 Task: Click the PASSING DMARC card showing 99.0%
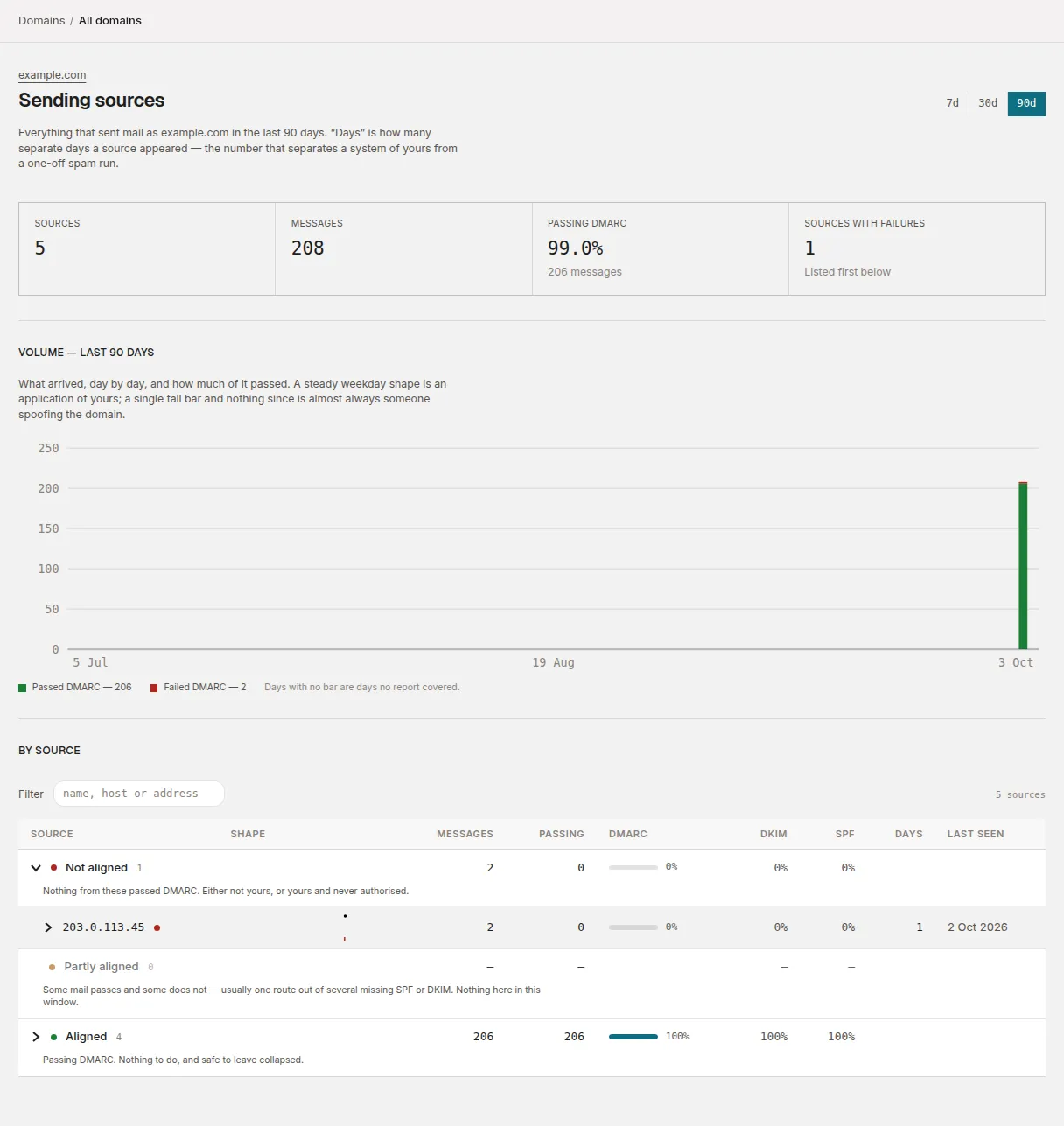click(661, 249)
